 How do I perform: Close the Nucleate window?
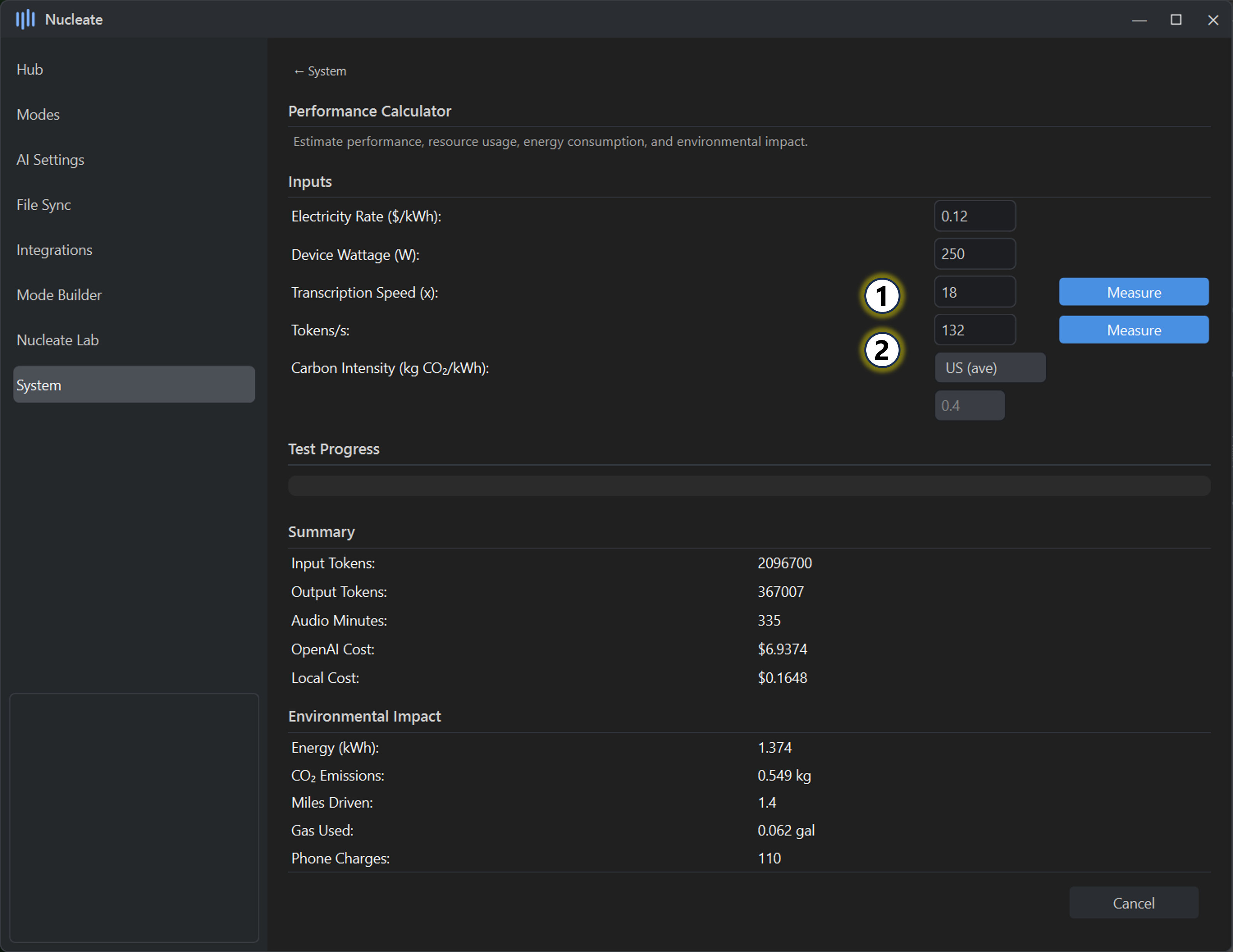coord(1213,20)
